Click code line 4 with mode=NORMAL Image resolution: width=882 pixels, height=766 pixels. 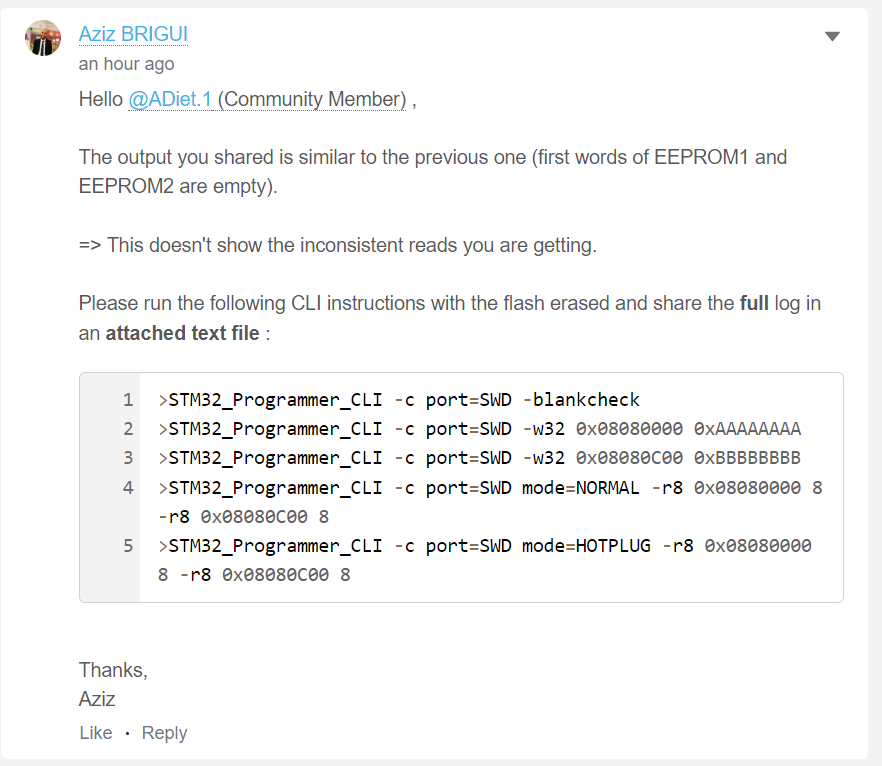click(490, 502)
